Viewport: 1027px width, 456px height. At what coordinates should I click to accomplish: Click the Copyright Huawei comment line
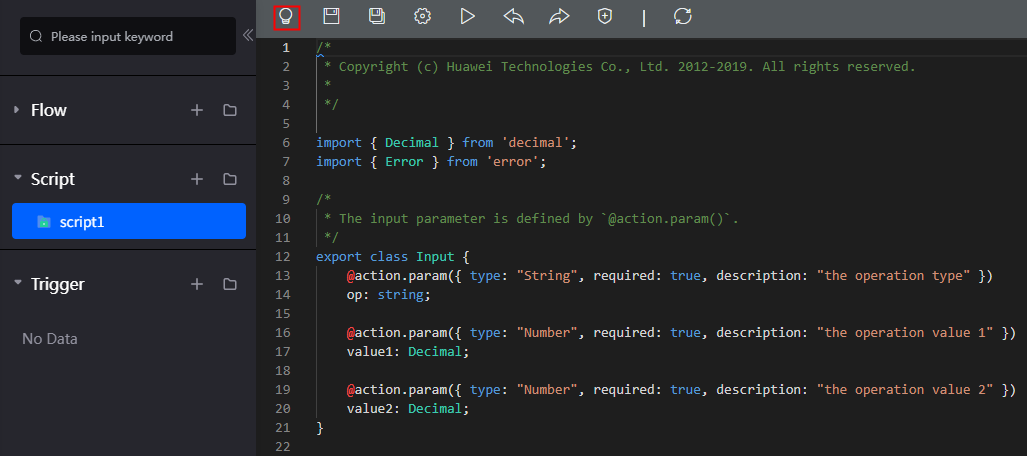coord(620,67)
